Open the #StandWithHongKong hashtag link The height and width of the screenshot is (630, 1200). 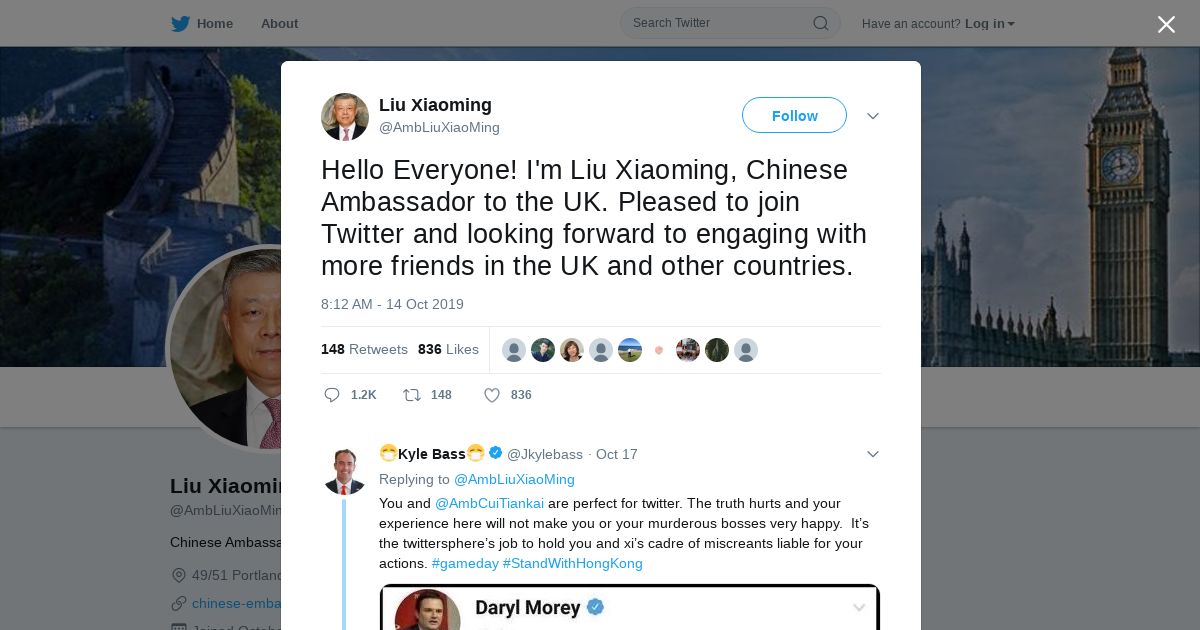coord(572,563)
